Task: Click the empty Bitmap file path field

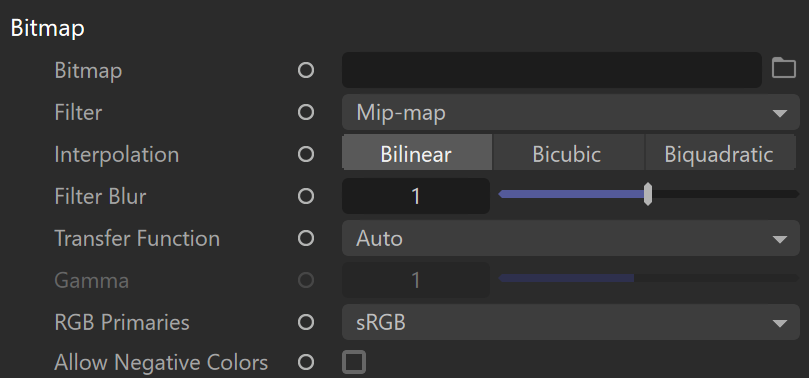Action: point(552,70)
